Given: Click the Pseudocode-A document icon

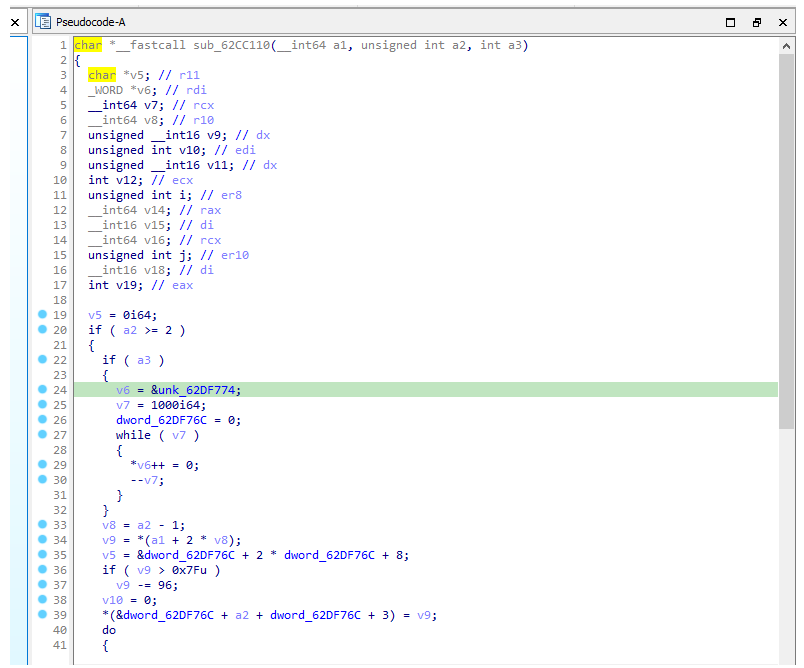Looking at the screenshot, I should pyautogui.click(x=43, y=22).
